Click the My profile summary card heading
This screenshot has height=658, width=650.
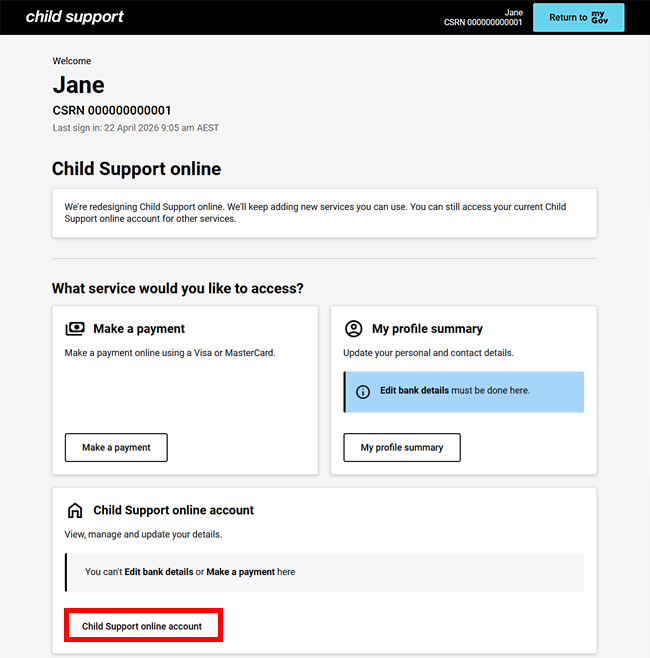427,329
